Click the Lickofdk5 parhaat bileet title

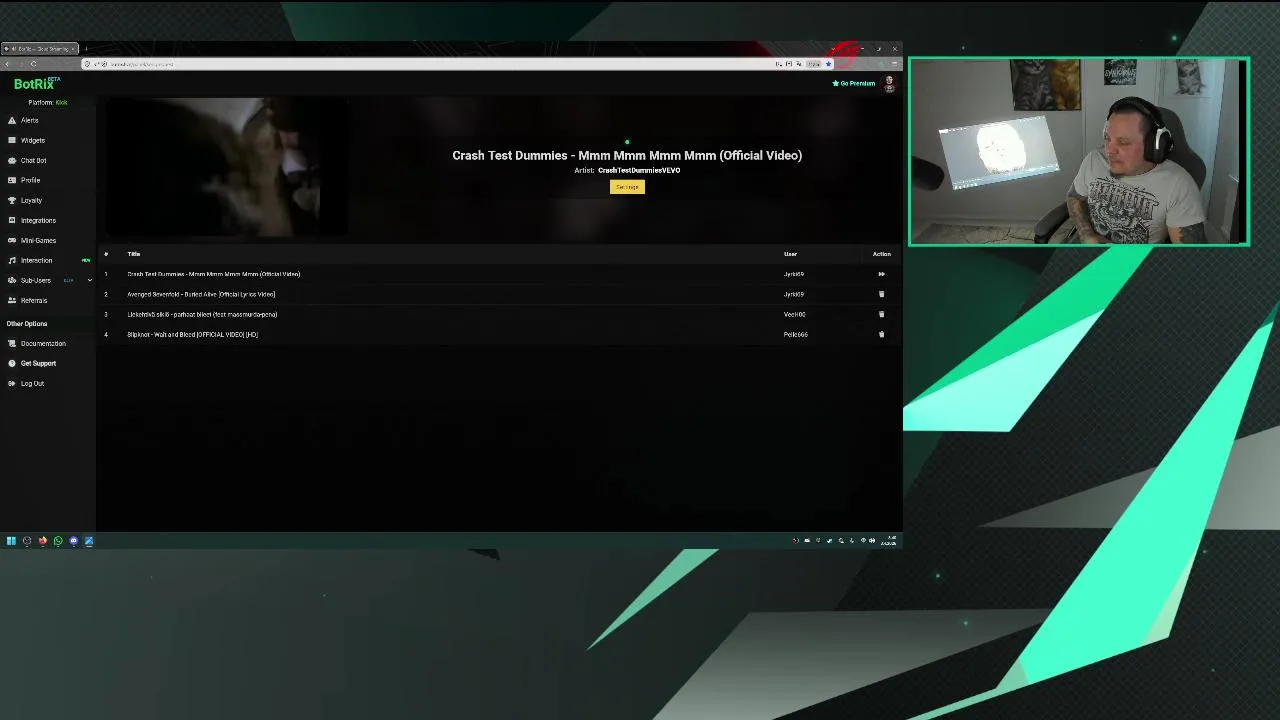[202, 314]
